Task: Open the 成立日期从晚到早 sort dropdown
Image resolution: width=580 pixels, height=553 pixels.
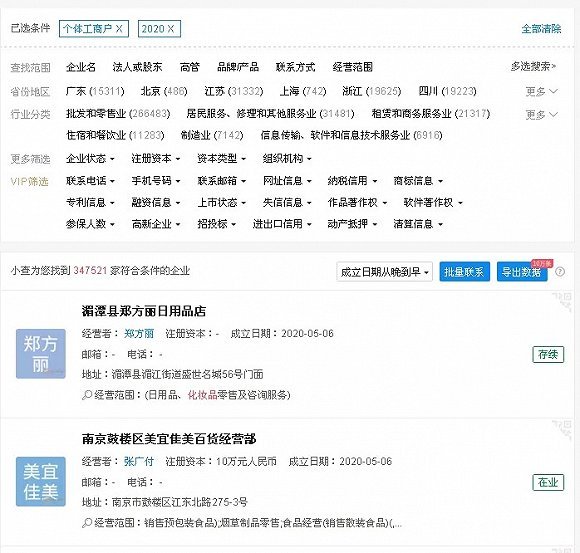Action: pyautogui.click(x=384, y=272)
